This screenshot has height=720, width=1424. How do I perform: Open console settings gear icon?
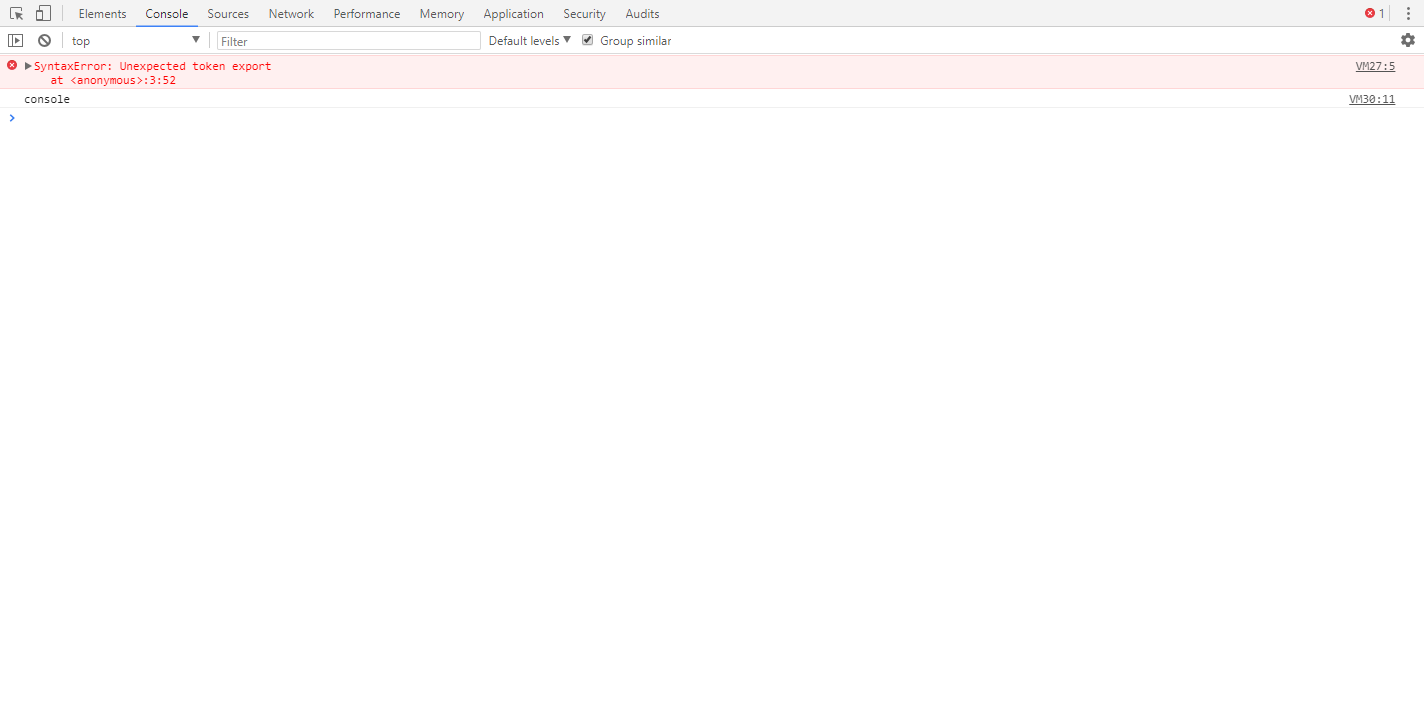click(x=1408, y=40)
